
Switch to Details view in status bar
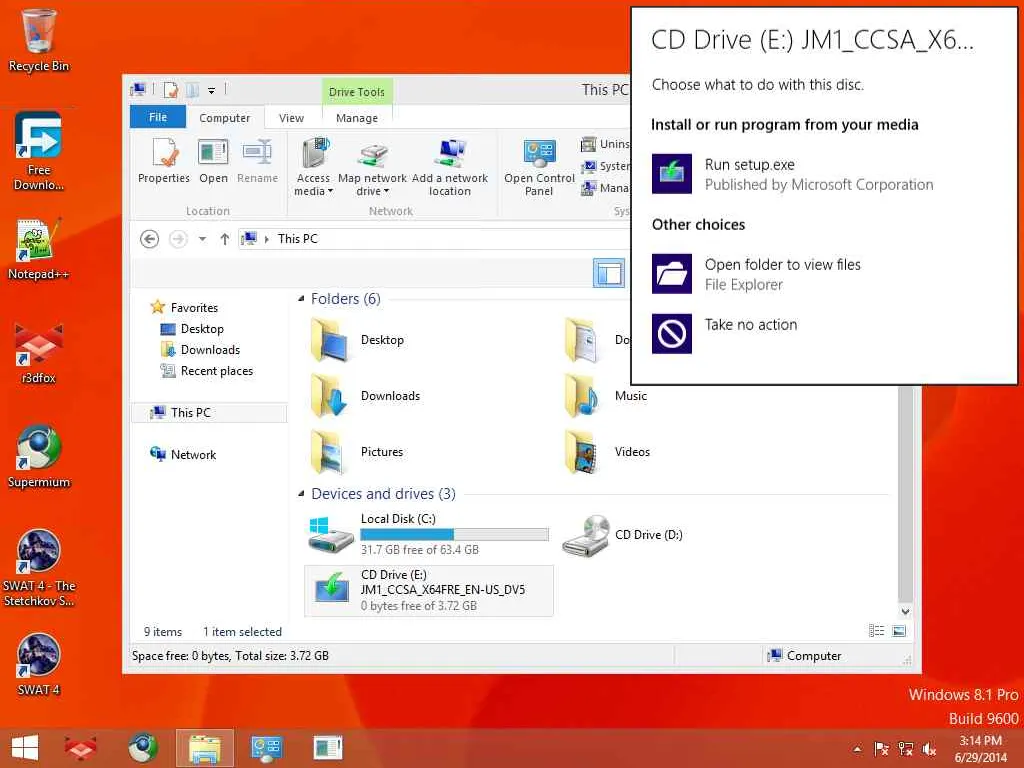(x=876, y=631)
